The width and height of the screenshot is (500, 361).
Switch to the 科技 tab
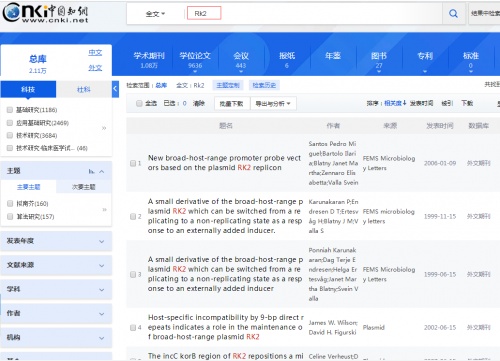click(x=28, y=89)
